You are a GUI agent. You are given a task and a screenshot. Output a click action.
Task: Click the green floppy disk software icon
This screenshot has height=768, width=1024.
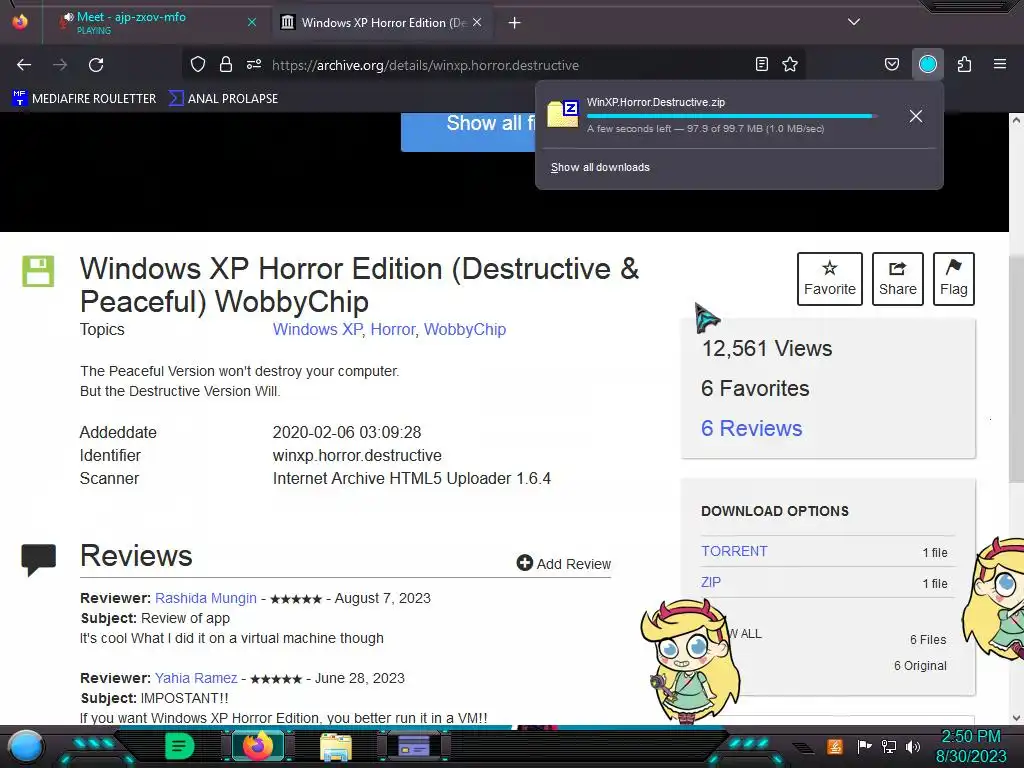38,272
